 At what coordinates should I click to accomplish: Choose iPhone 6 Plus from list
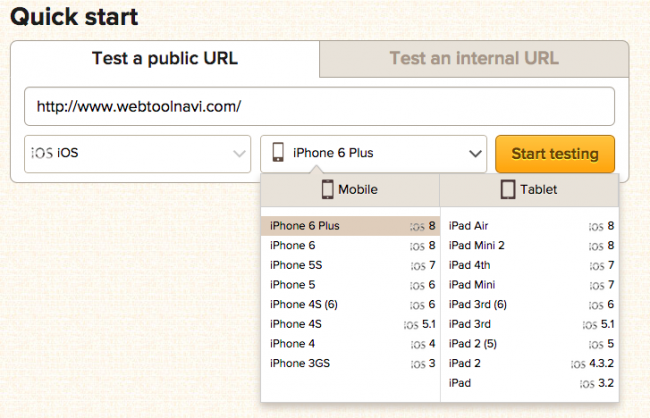[350, 226]
